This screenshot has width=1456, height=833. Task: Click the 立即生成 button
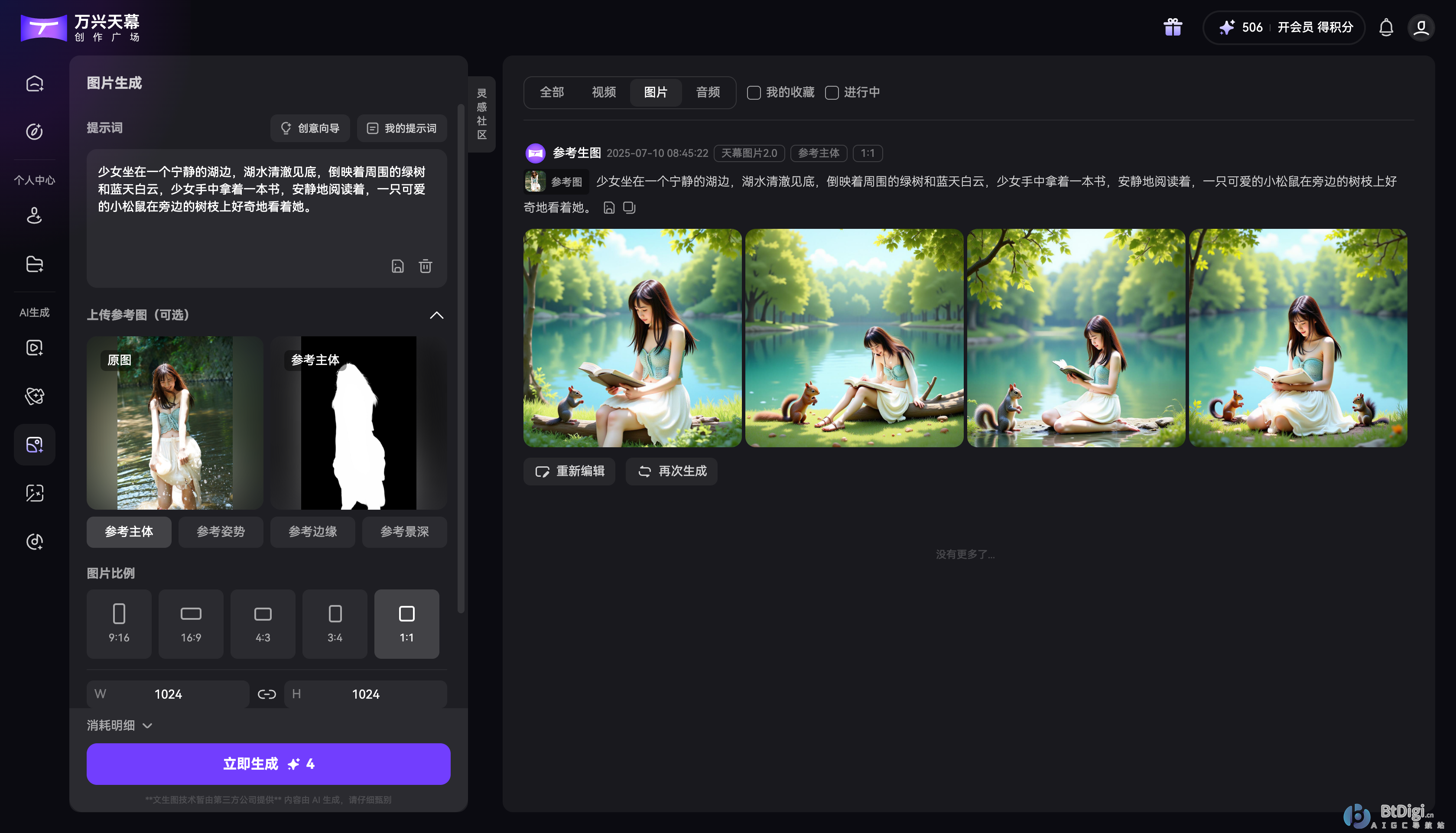[x=268, y=764]
